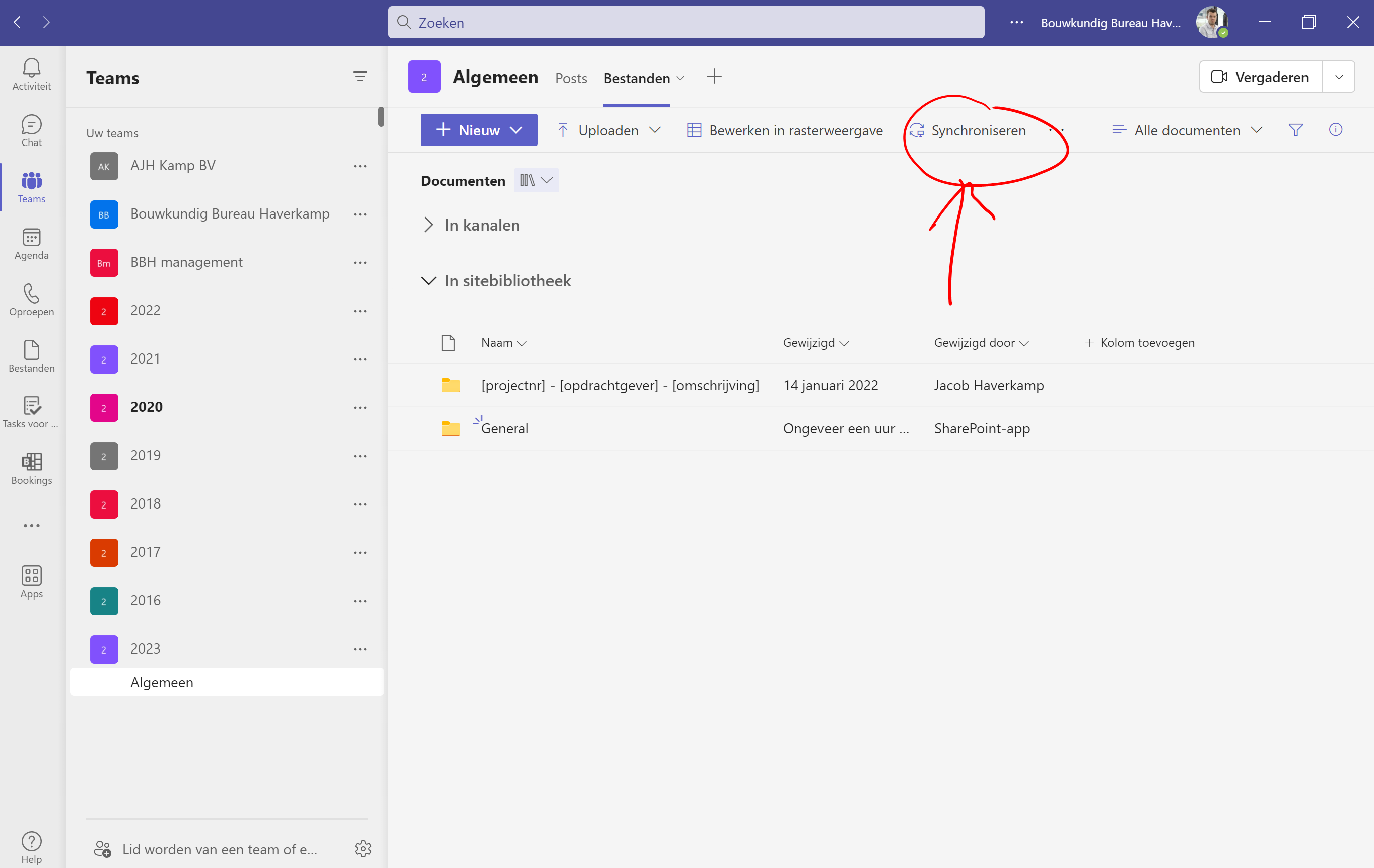1374x868 pixels.
Task: Open the Algemeen channel avatar tile
Action: click(x=424, y=77)
